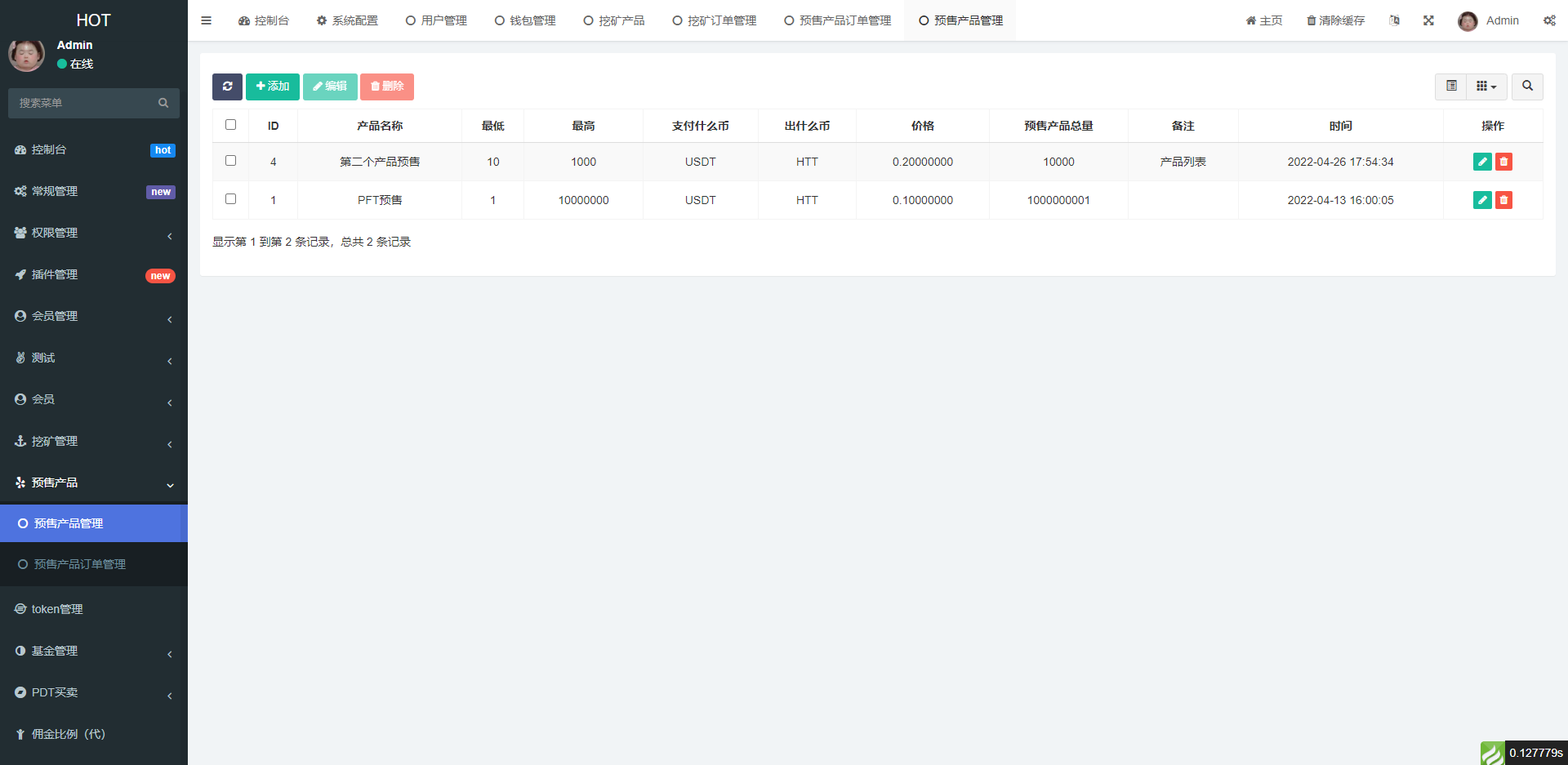The image size is (1568, 765).
Task: Click the refresh table icon button
Action: pyautogui.click(x=227, y=87)
